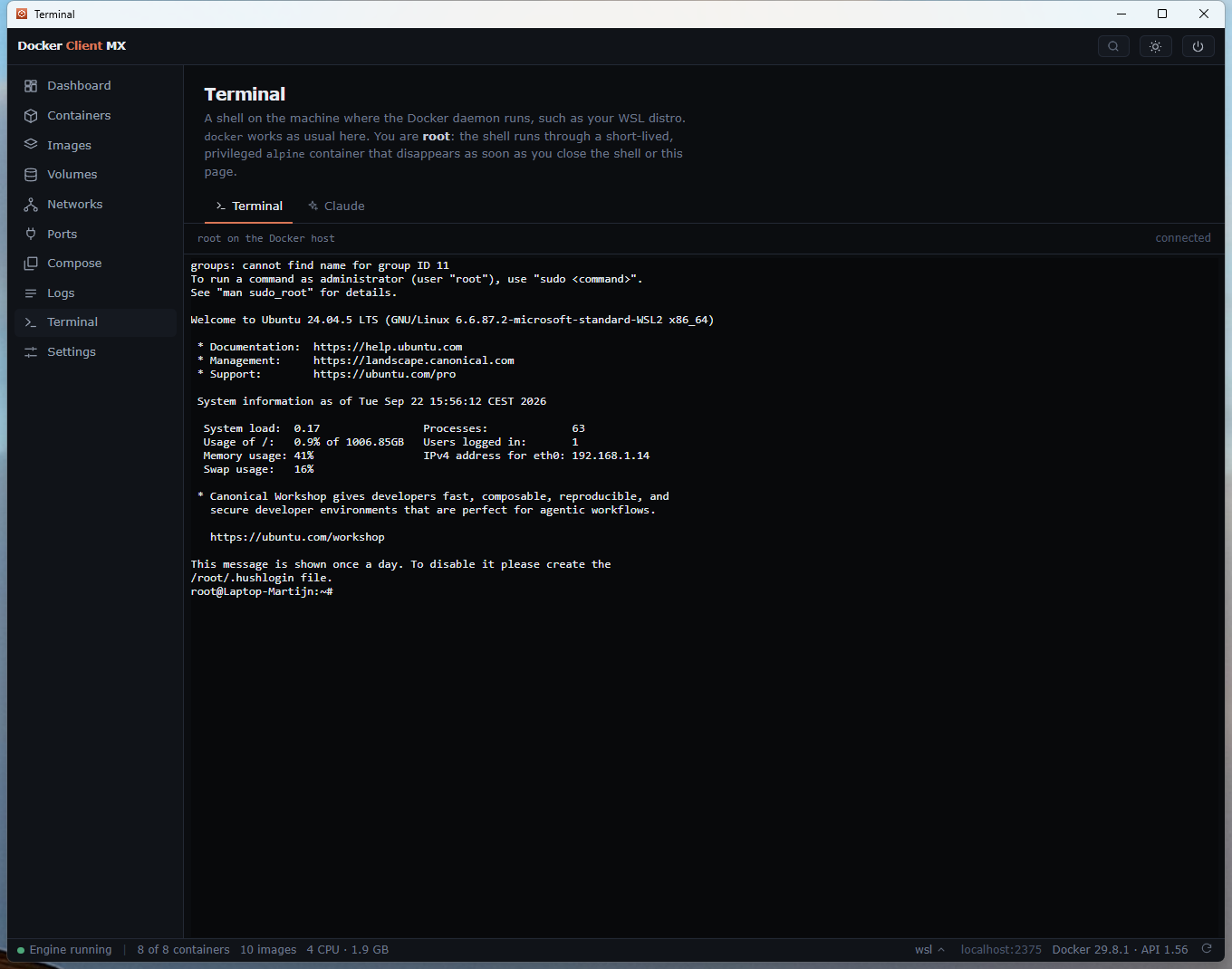Click the Docker Client MX logo
1232x969 pixels.
click(72, 46)
